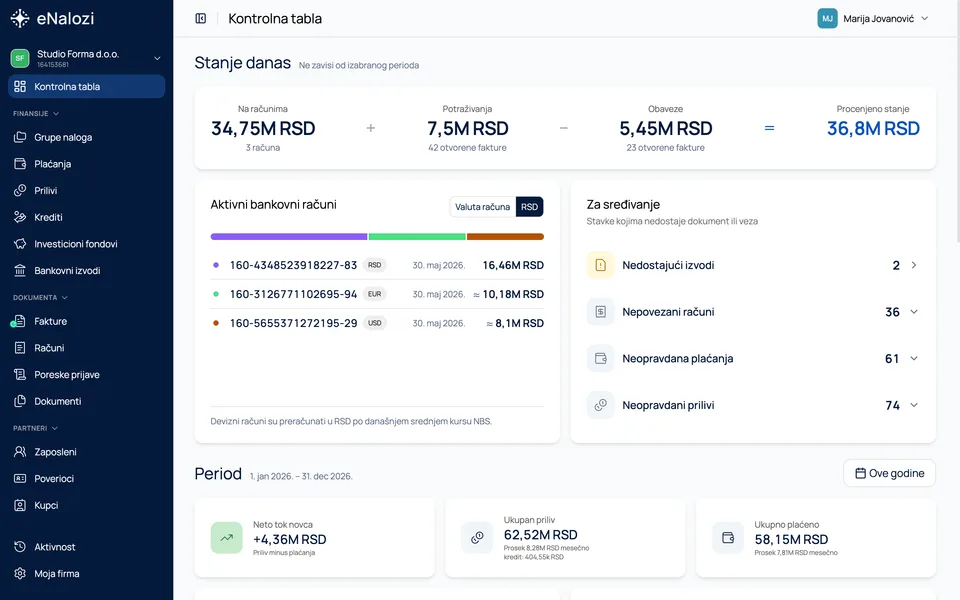Click the Neopravdana plaćanja wallet icon
Image resolution: width=960 pixels, height=600 pixels.
[x=601, y=358]
